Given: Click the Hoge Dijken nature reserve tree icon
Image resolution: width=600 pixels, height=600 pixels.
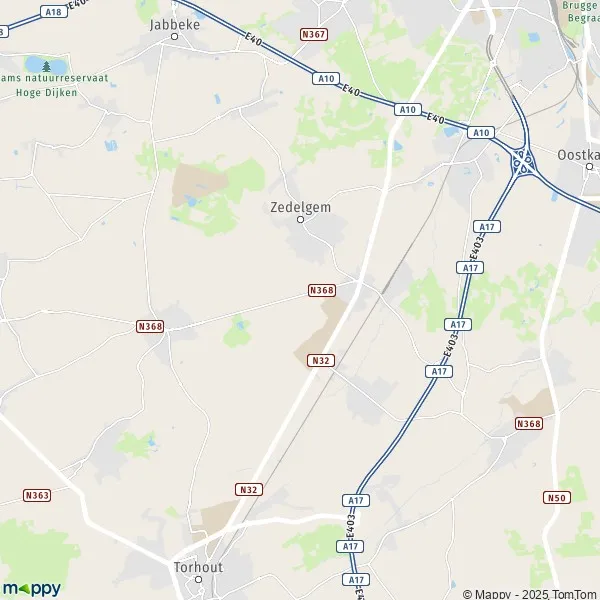Looking at the screenshot, I should point(47,66).
